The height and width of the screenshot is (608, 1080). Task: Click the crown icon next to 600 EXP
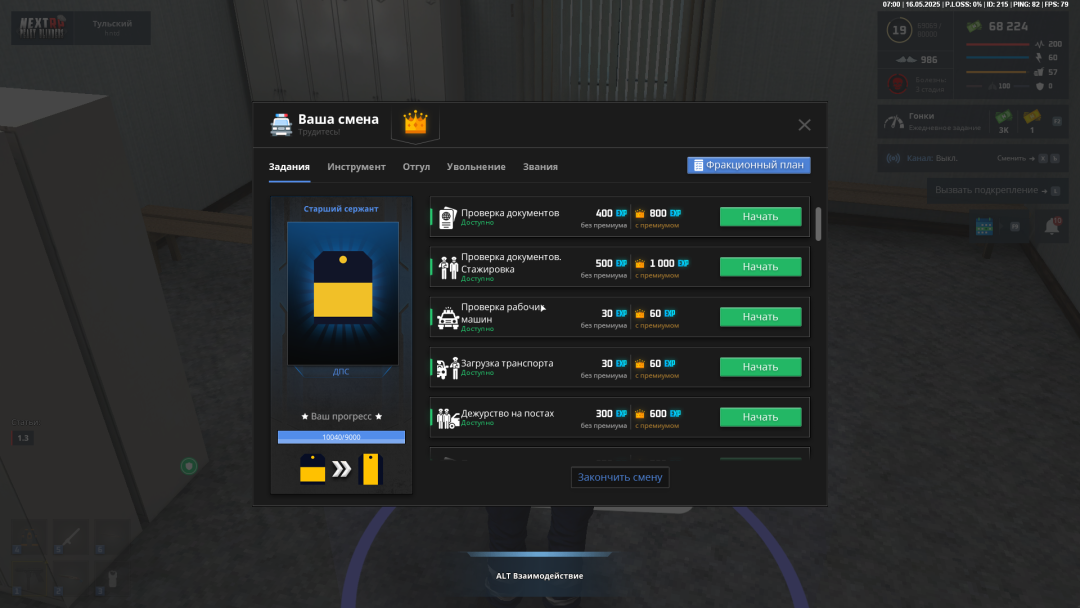click(640, 415)
